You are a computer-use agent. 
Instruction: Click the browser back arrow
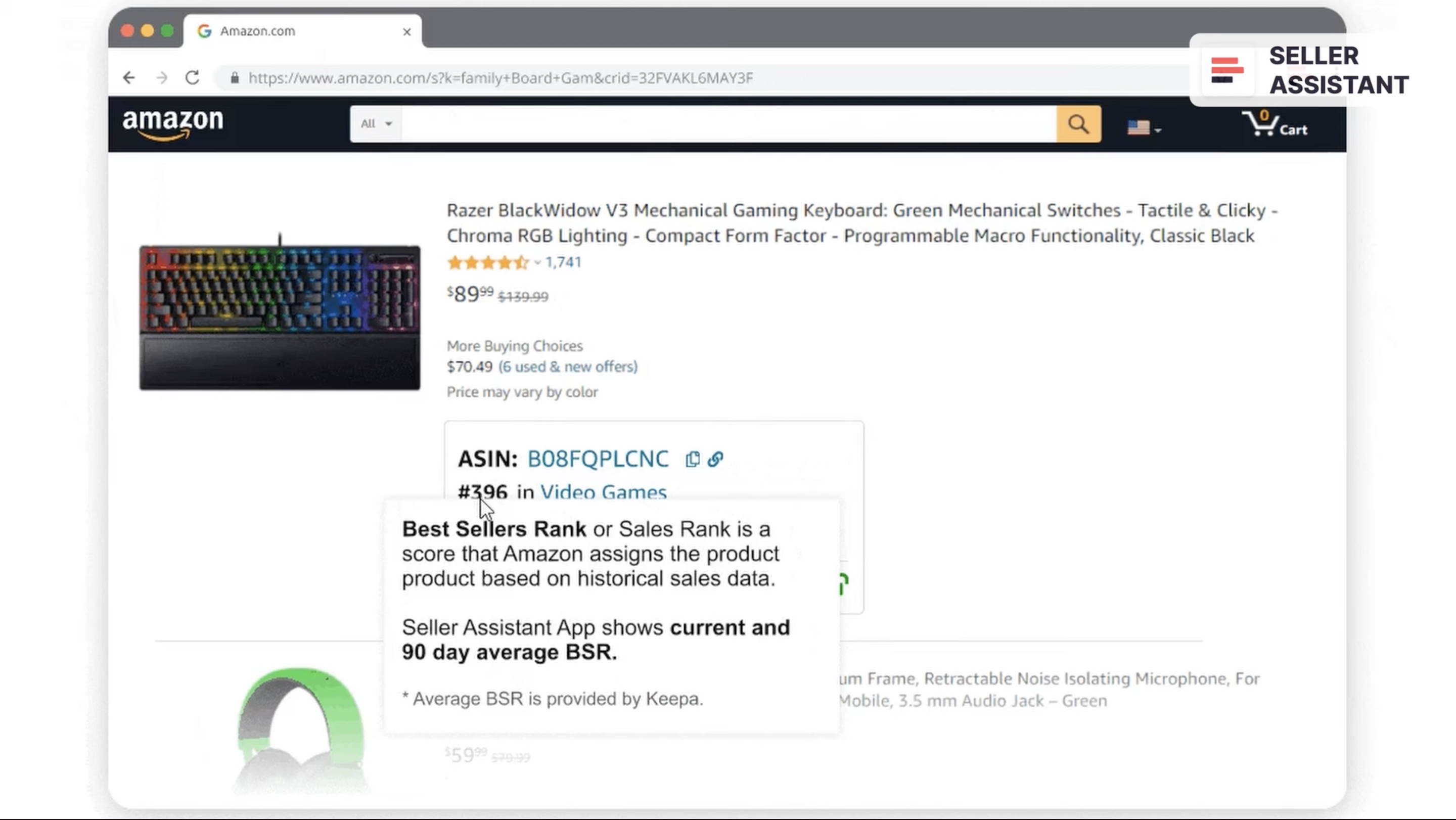pyautogui.click(x=129, y=77)
